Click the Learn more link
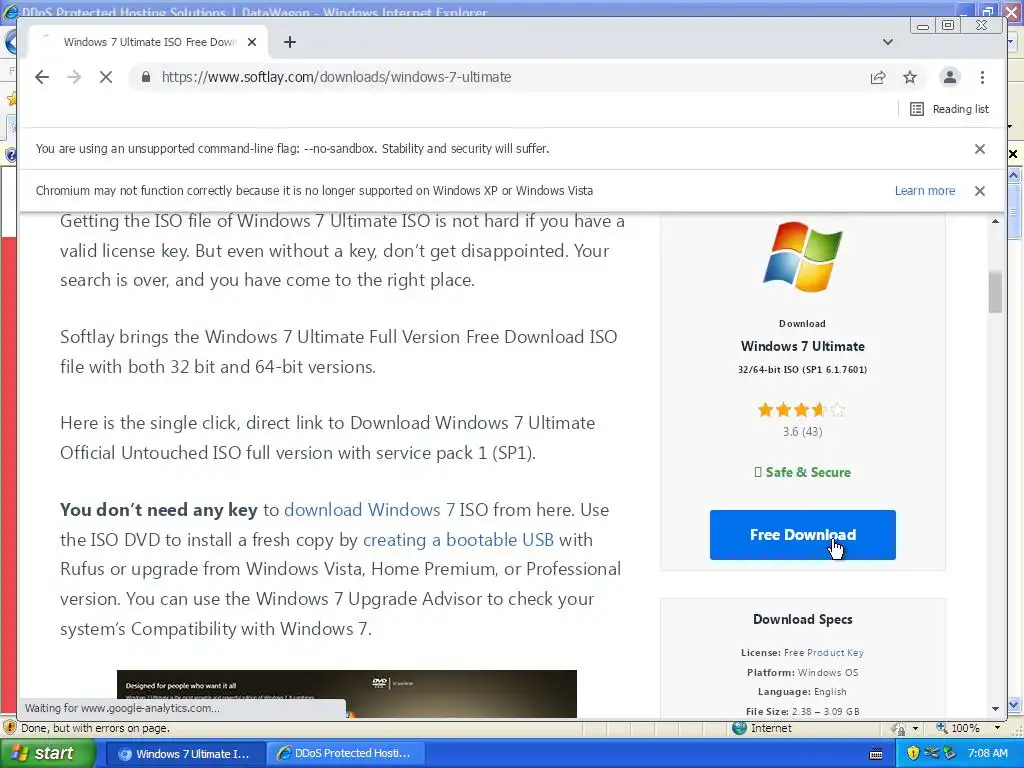 925,191
